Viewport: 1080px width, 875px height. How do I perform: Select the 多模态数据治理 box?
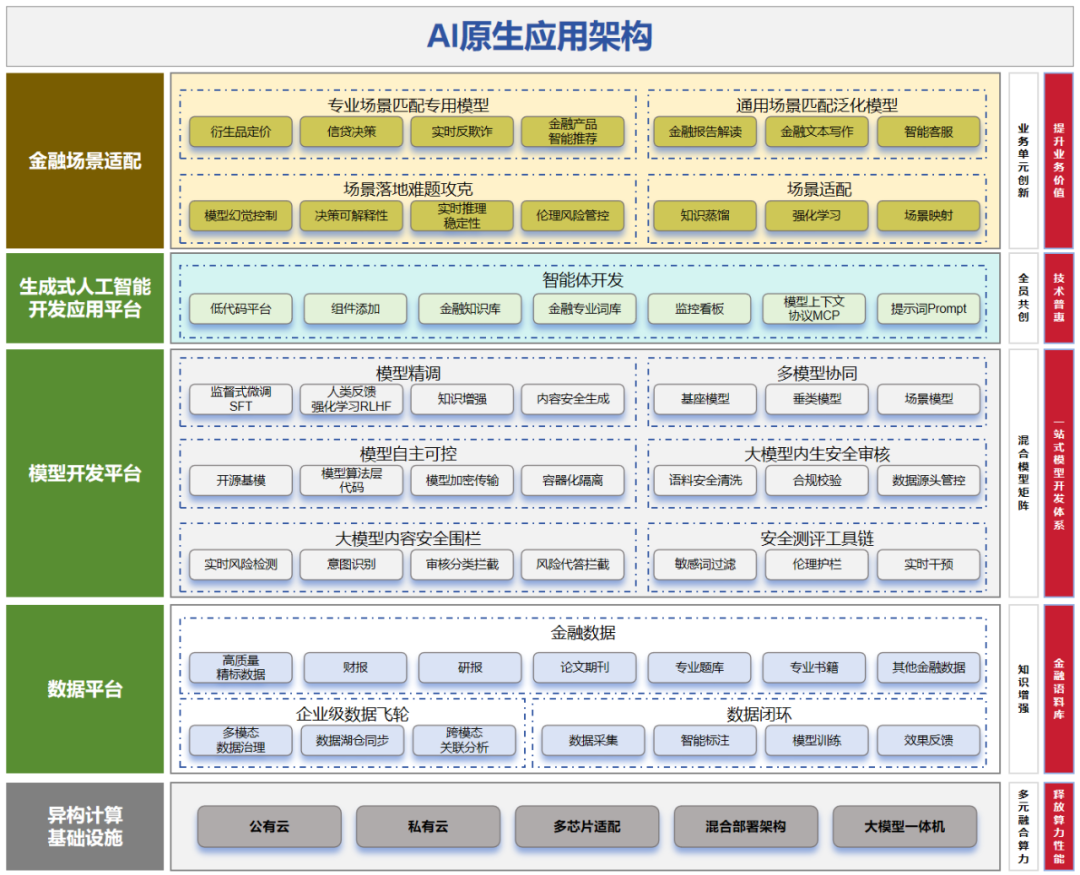pyautogui.click(x=240, y=740)
